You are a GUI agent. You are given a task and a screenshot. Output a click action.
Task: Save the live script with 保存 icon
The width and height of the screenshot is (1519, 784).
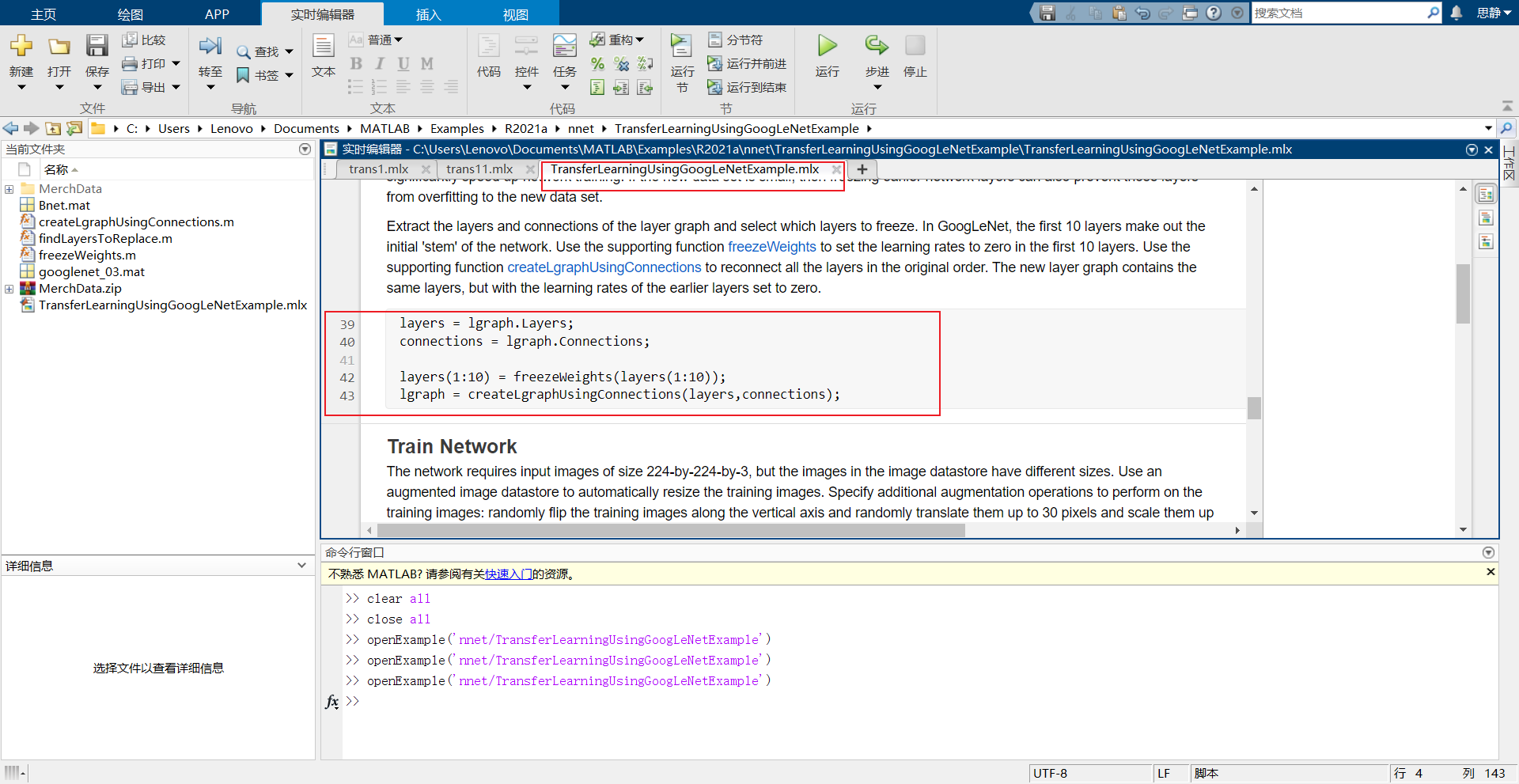[x=97, y=46]
